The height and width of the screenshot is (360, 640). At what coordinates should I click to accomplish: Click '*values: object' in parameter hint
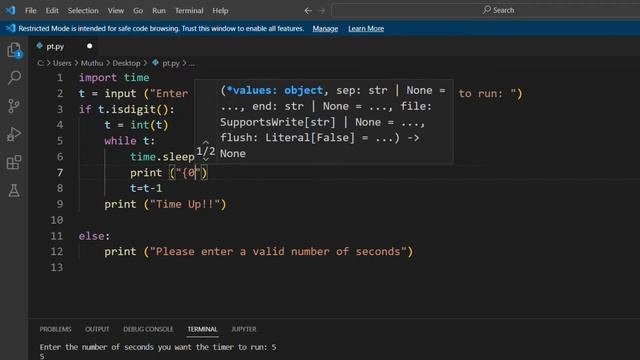275,90
